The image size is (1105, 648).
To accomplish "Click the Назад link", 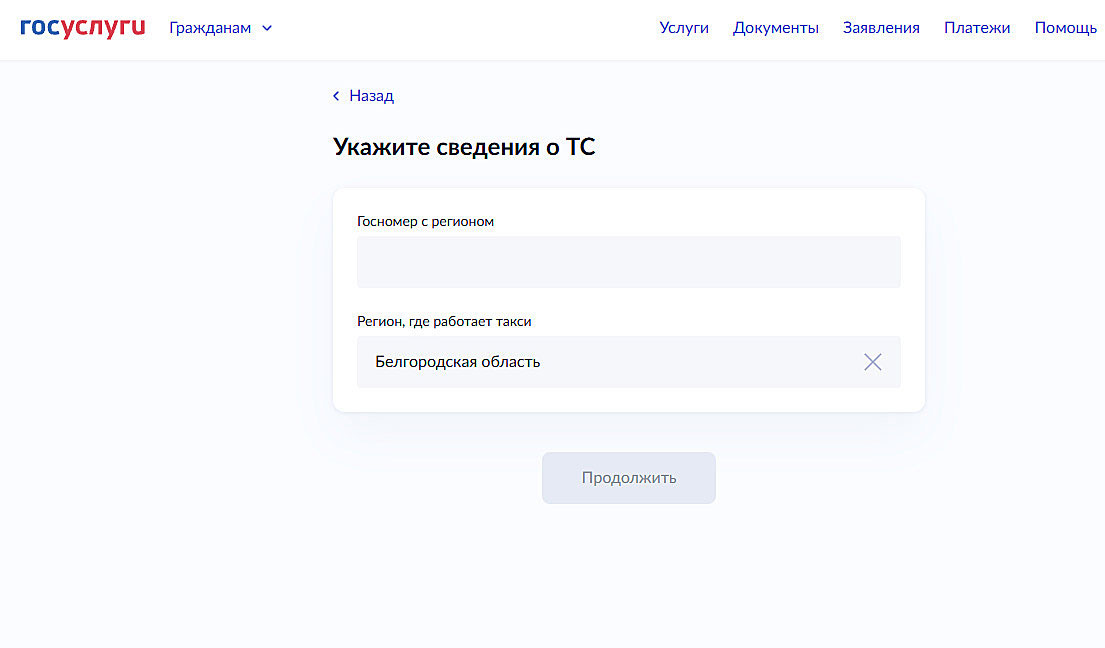I will coord(370,95).
